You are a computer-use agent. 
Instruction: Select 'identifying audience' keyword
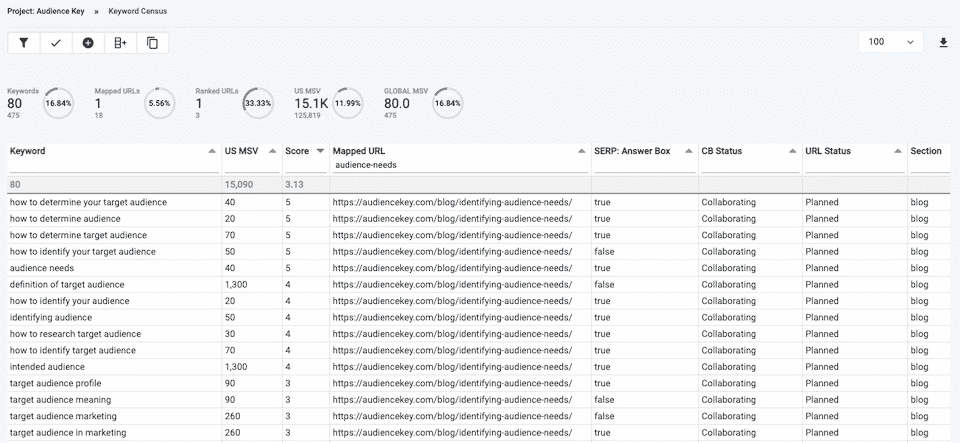(x=51, y=318)
